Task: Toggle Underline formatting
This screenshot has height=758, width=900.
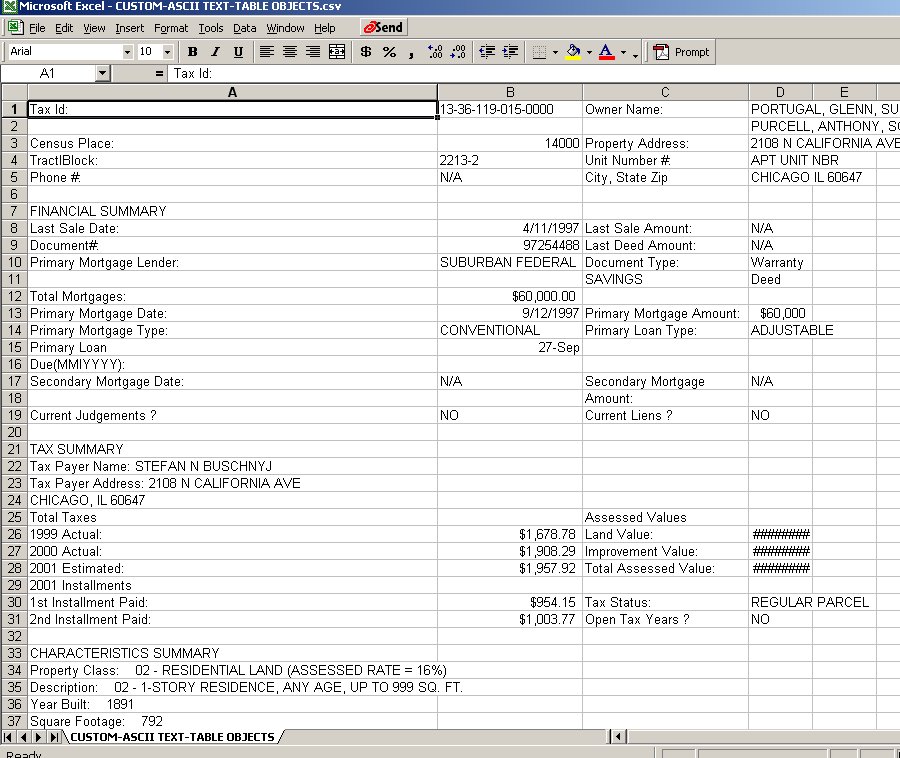Action: (238, 52)
